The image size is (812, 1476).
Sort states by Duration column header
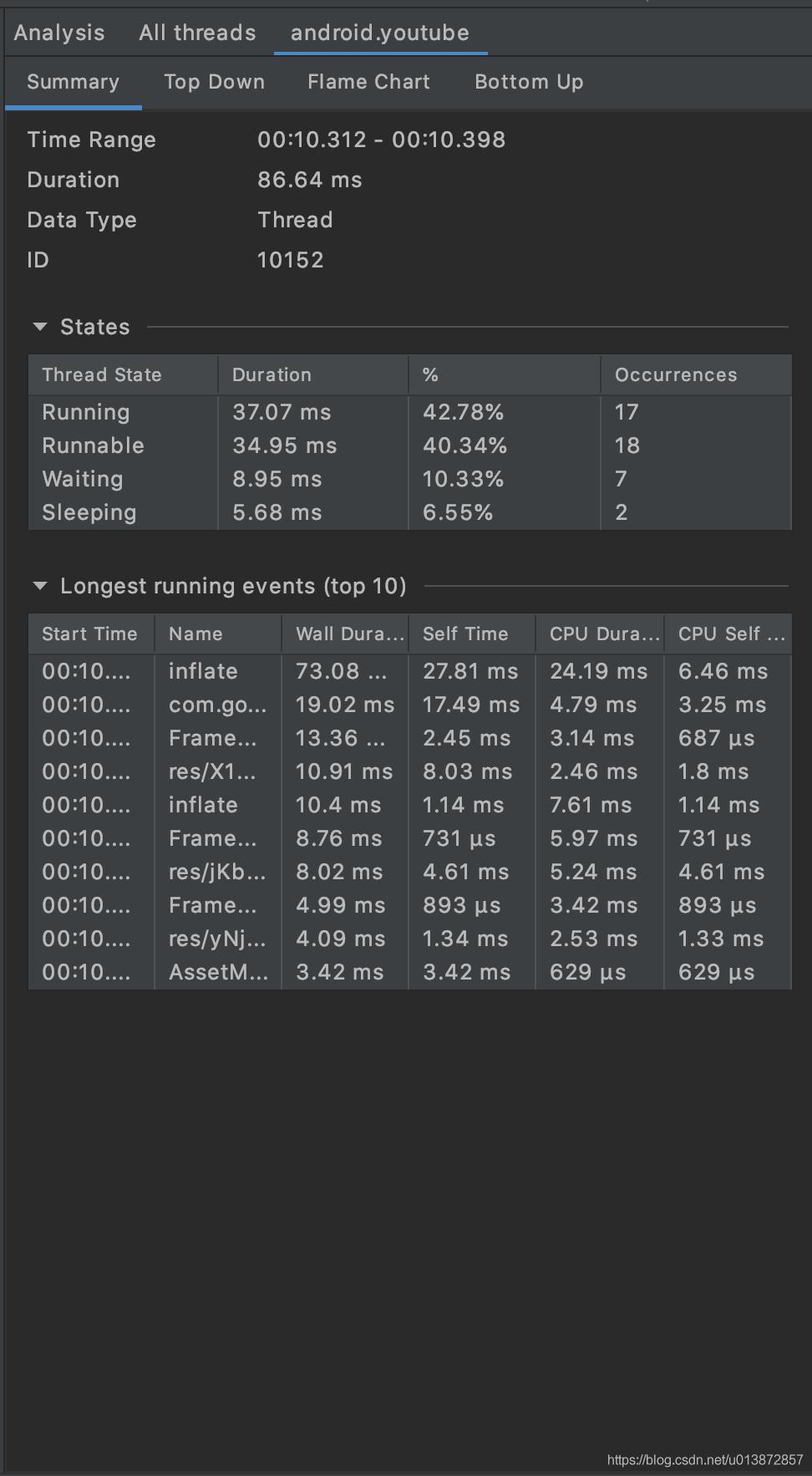point(272,374)
